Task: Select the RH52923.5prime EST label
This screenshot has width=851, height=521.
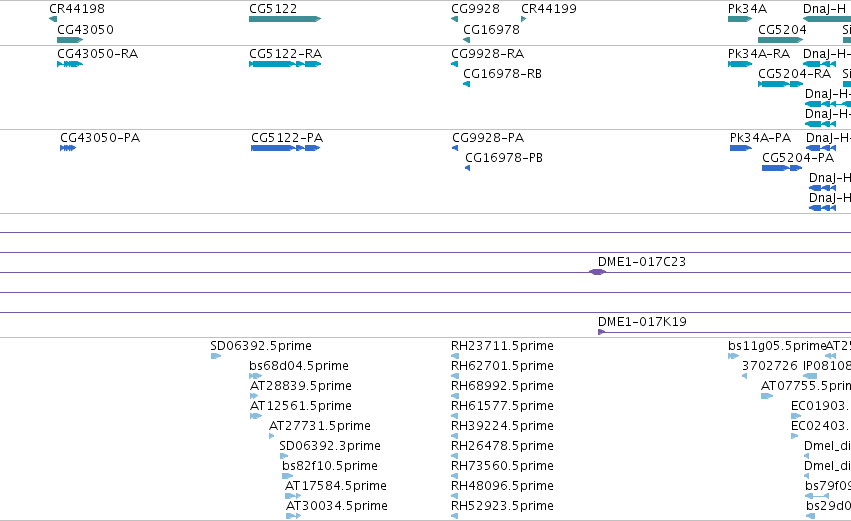Action: pos(503,506)
